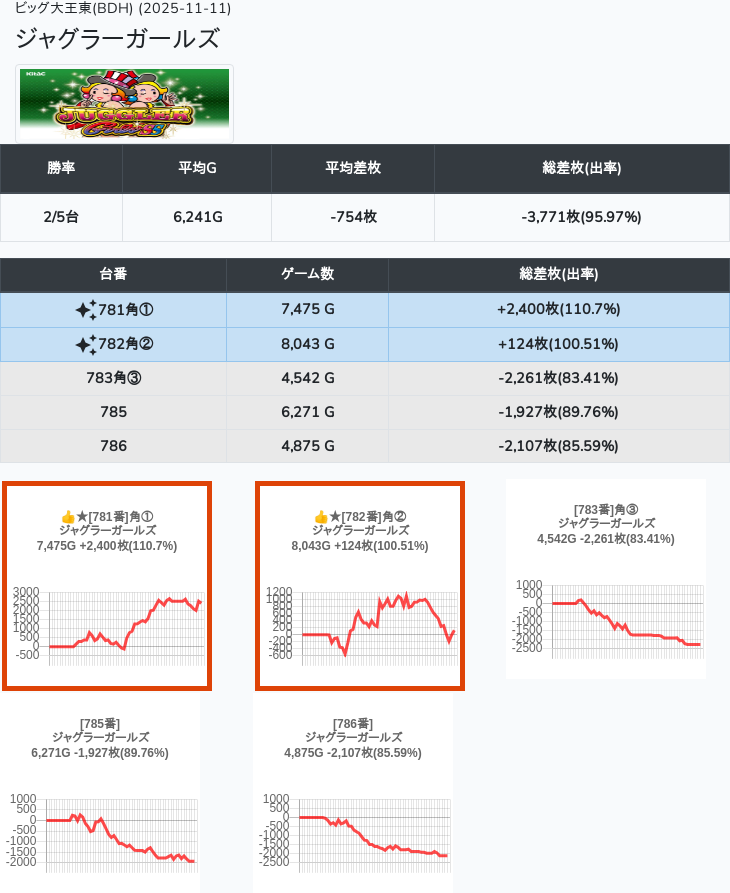Click the ジャグラーガールズ page heading
730x893 pixels.
click(117, 40)
